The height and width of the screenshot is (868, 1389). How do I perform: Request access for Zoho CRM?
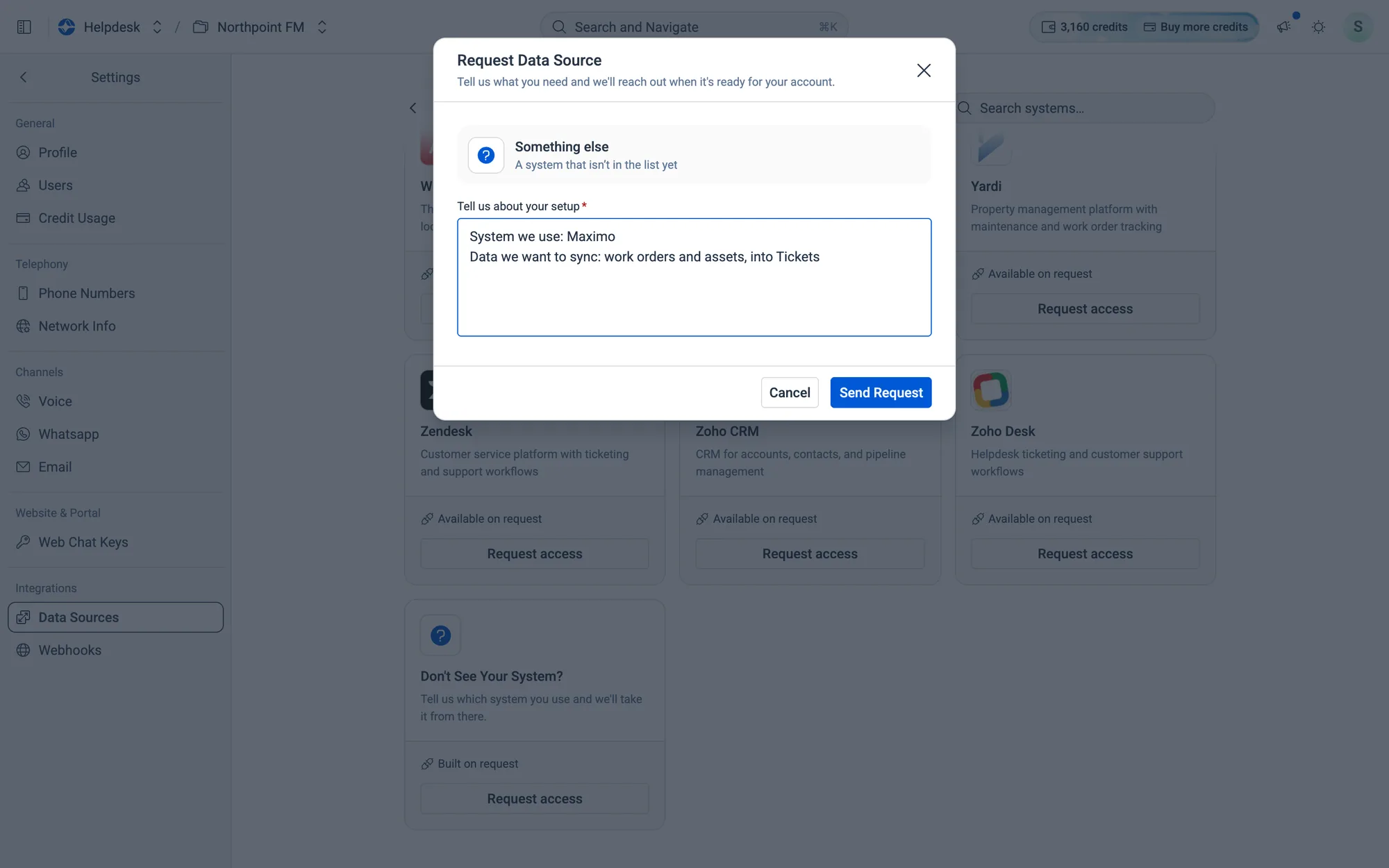coord(810,554)
